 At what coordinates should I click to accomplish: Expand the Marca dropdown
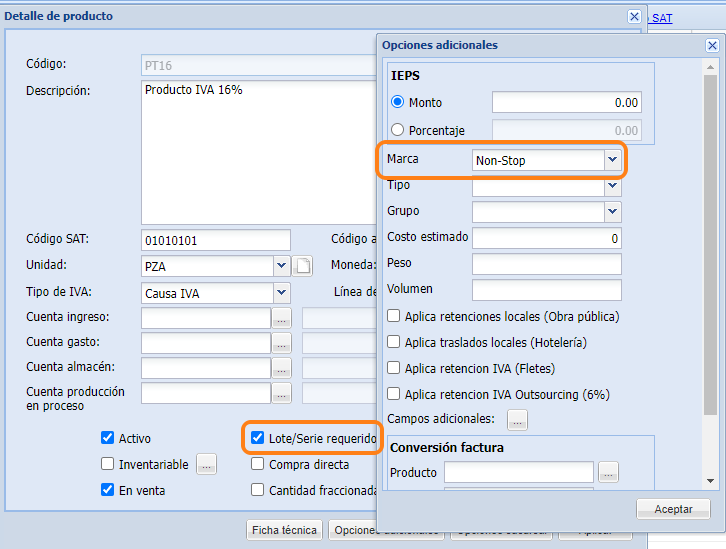tap(612, 160)
